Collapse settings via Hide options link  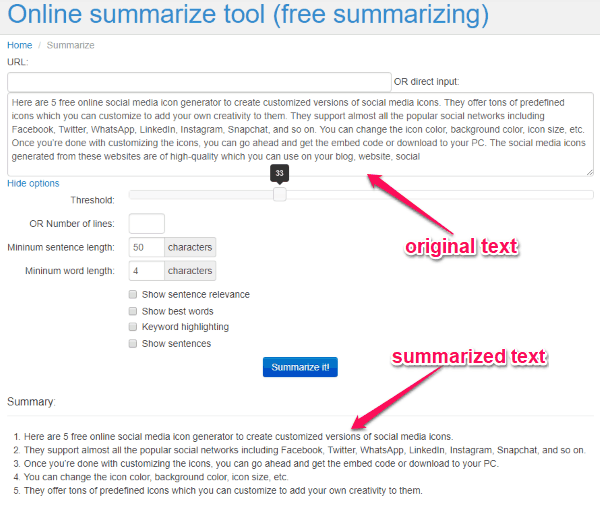(33, 183)
